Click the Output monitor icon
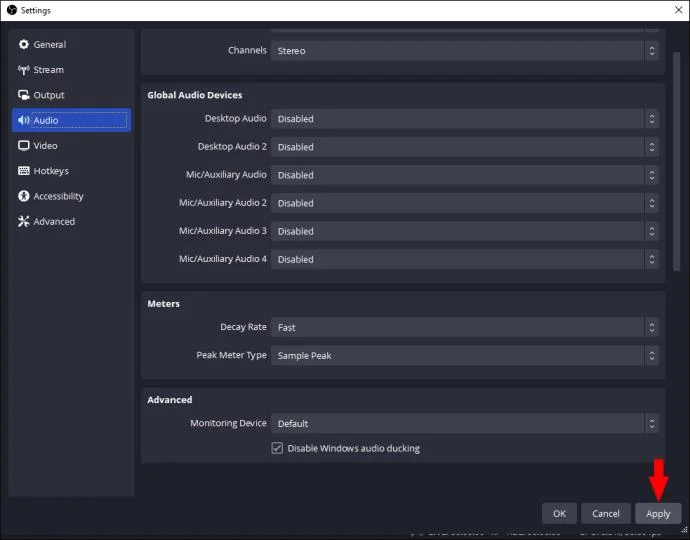Viewport: 690px width, 540px height. [24, 95]
